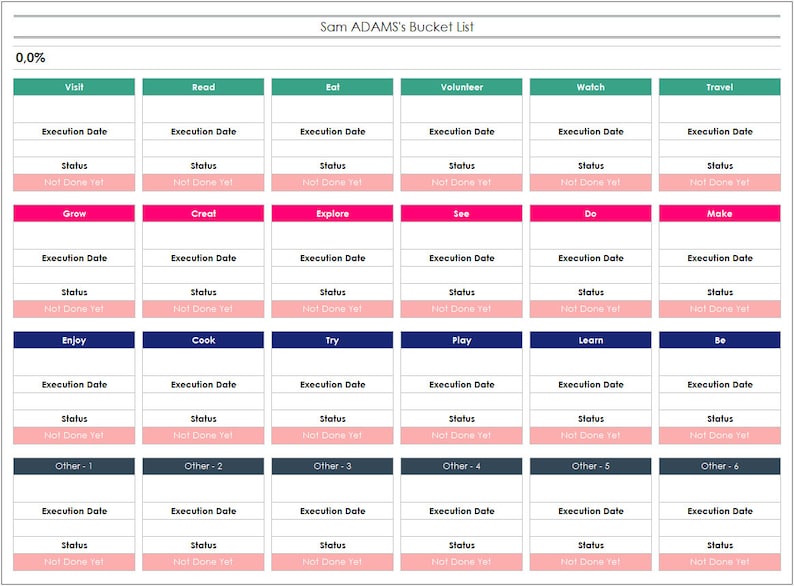Click the Execution Date label under Other - 6
The width and height of the screenshot is (794, 586).
coord(720,511)
